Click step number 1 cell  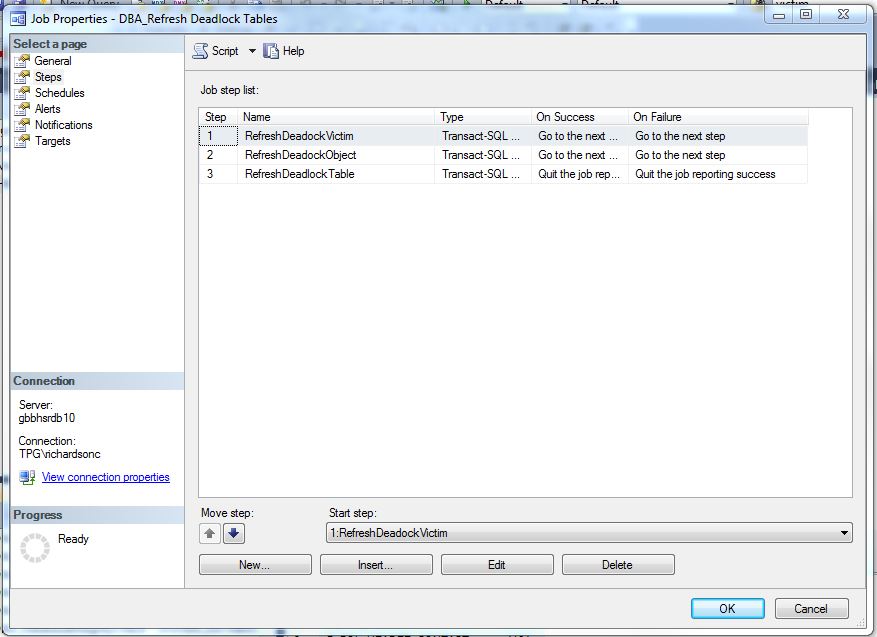[x=219, y=136]
